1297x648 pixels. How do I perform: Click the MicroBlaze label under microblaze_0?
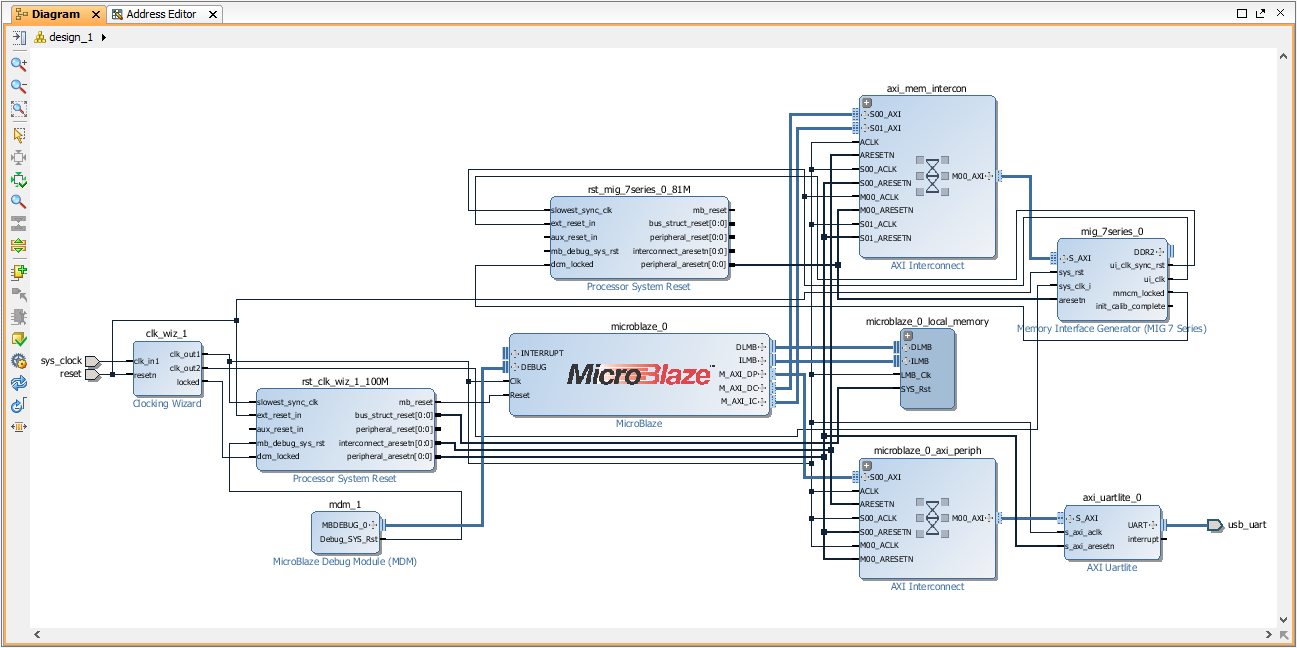pos(639,424)
